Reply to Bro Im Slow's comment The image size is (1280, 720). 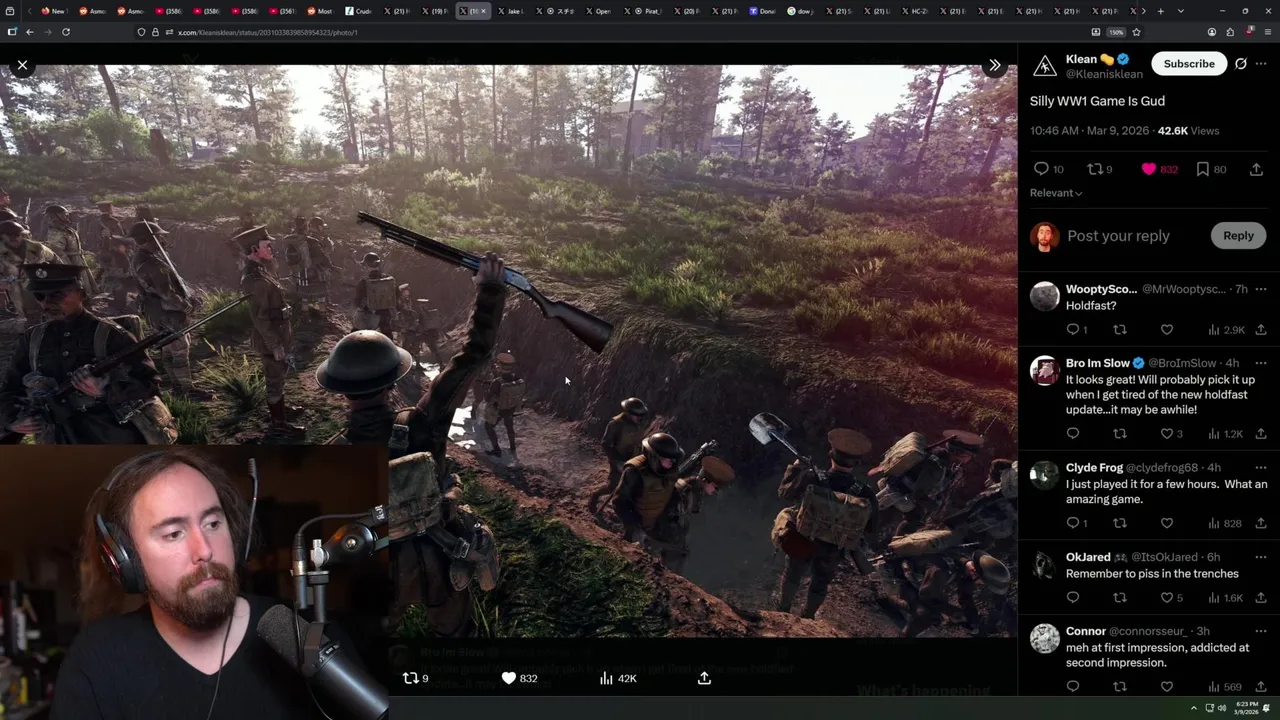click(x=1073, y=434)
